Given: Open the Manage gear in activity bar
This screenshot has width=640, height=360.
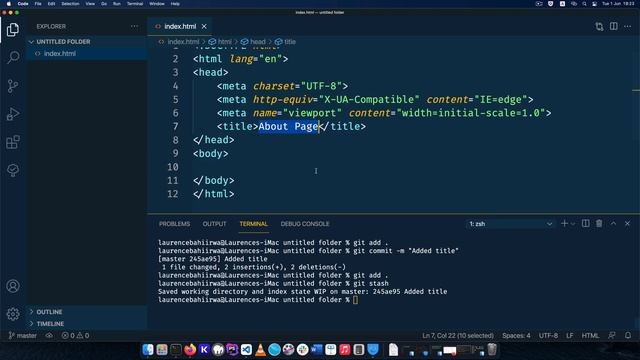Looking at the screenshot, I should [x=13, y=314].
